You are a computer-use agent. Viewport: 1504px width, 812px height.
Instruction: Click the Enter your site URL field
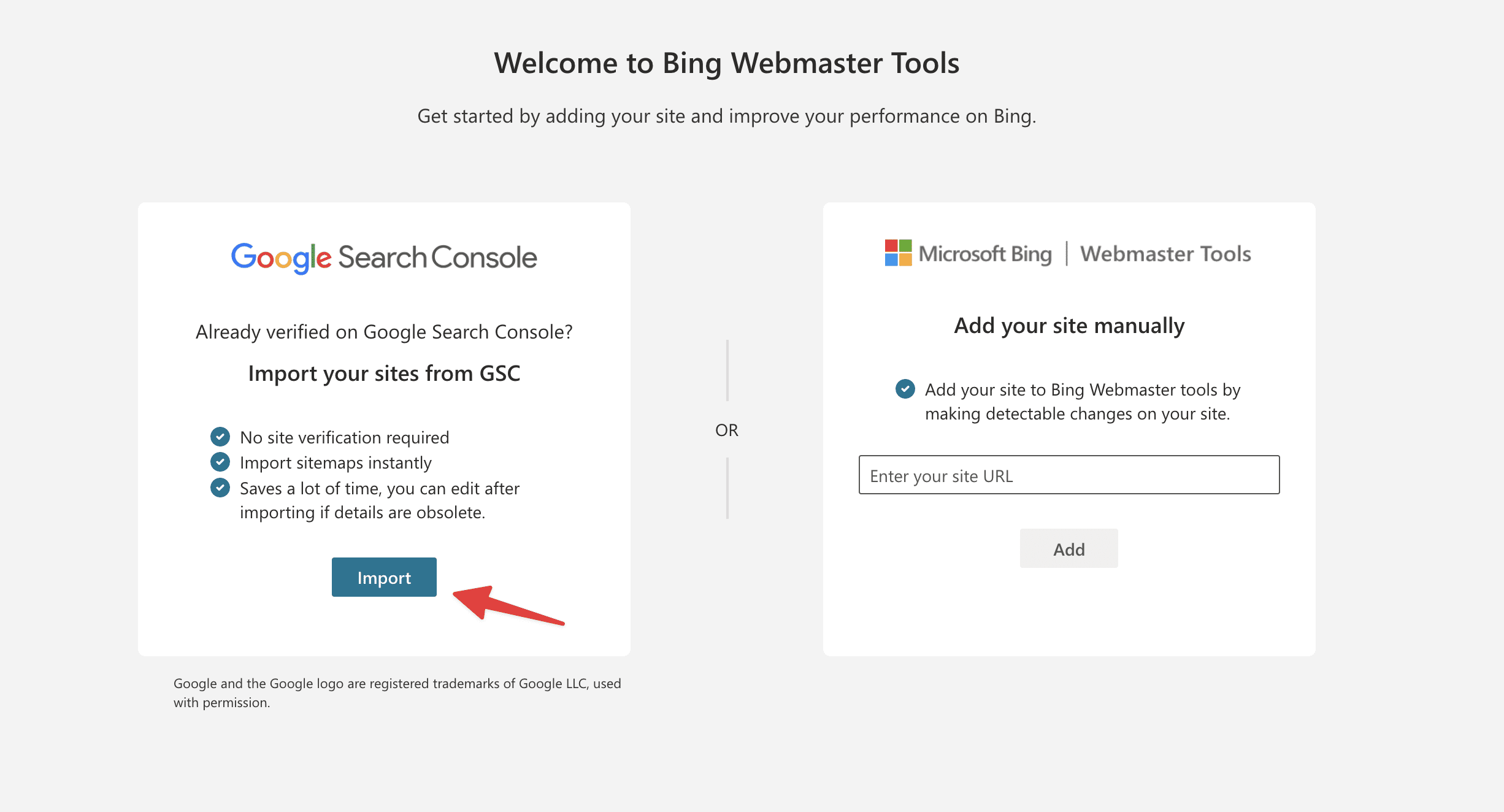(1069, 475)
